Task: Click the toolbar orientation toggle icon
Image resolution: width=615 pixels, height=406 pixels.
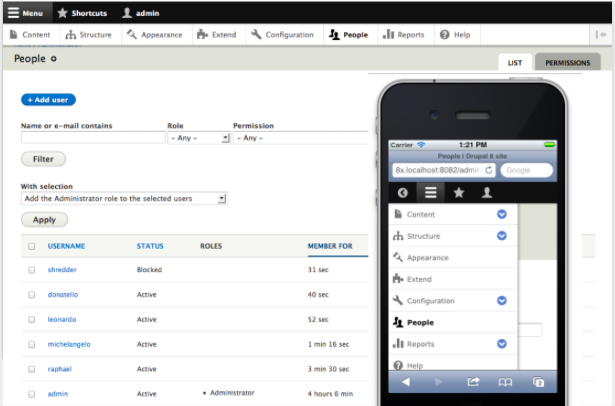Action: [x=601, y=35]
